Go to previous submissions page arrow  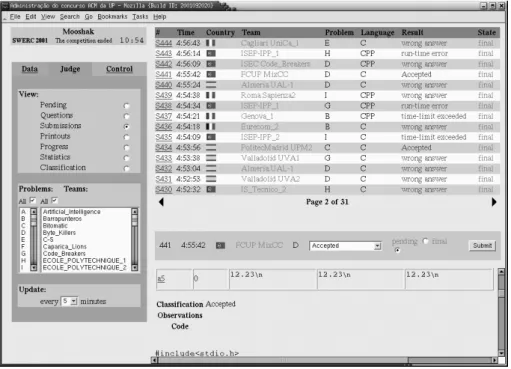click(x=161, y=202)
